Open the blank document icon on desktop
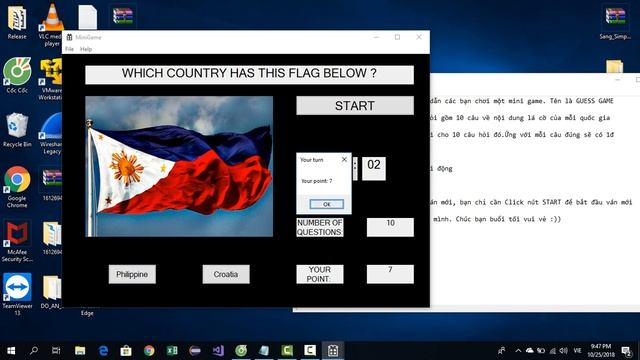This screenshot has width=640, height=360. [87, 17]
